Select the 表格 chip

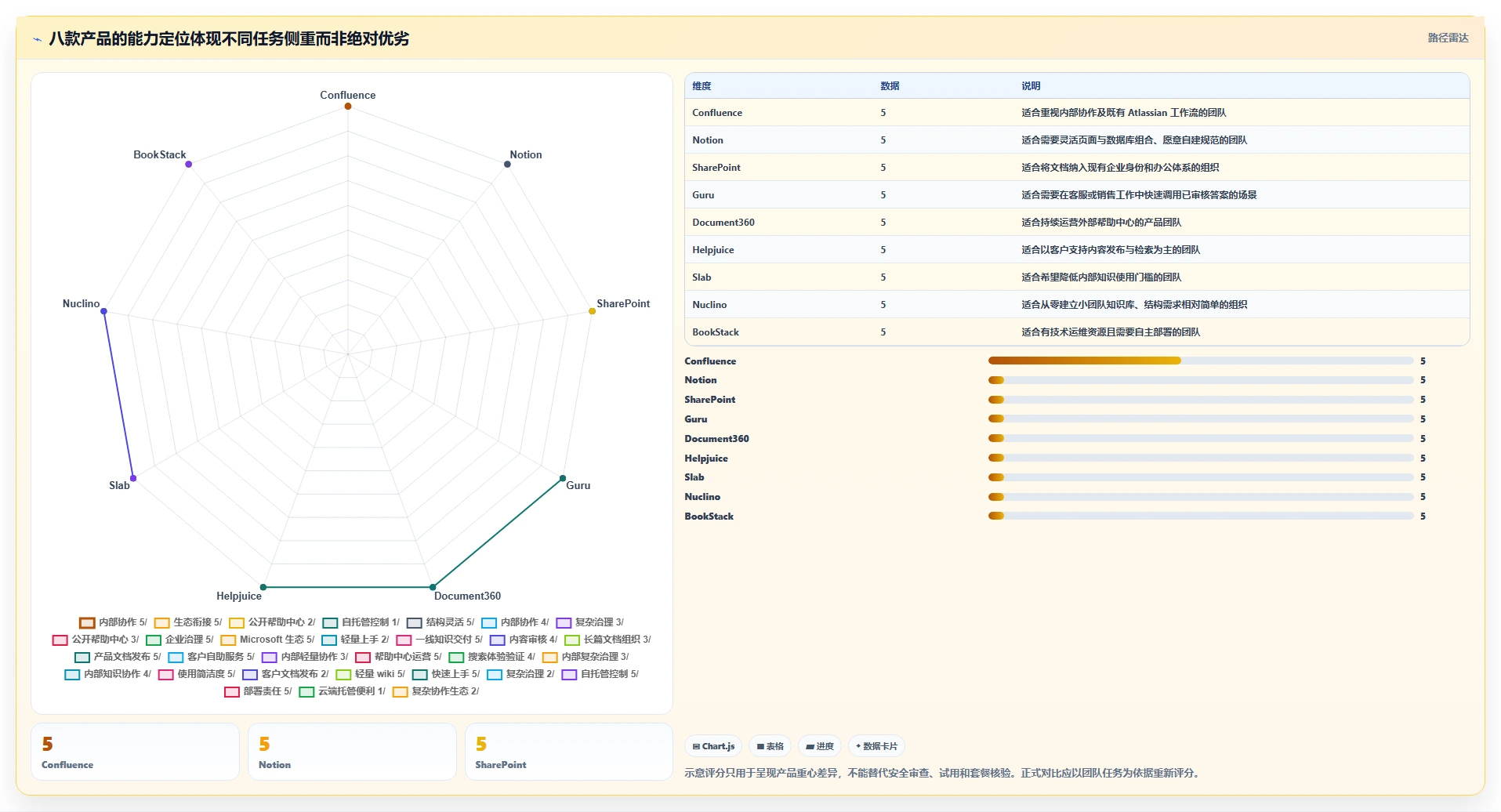tap(770, 746)
